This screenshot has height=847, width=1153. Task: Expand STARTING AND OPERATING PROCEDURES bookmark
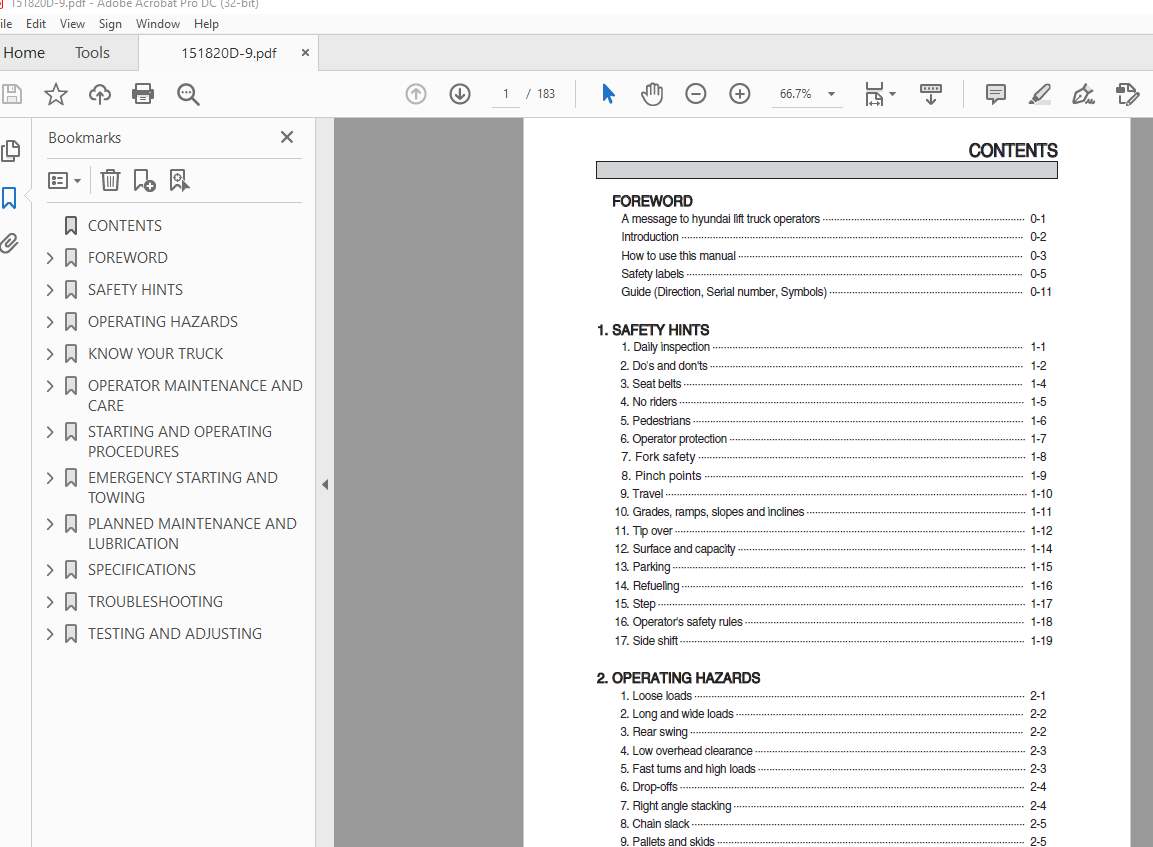click(50, 432)
